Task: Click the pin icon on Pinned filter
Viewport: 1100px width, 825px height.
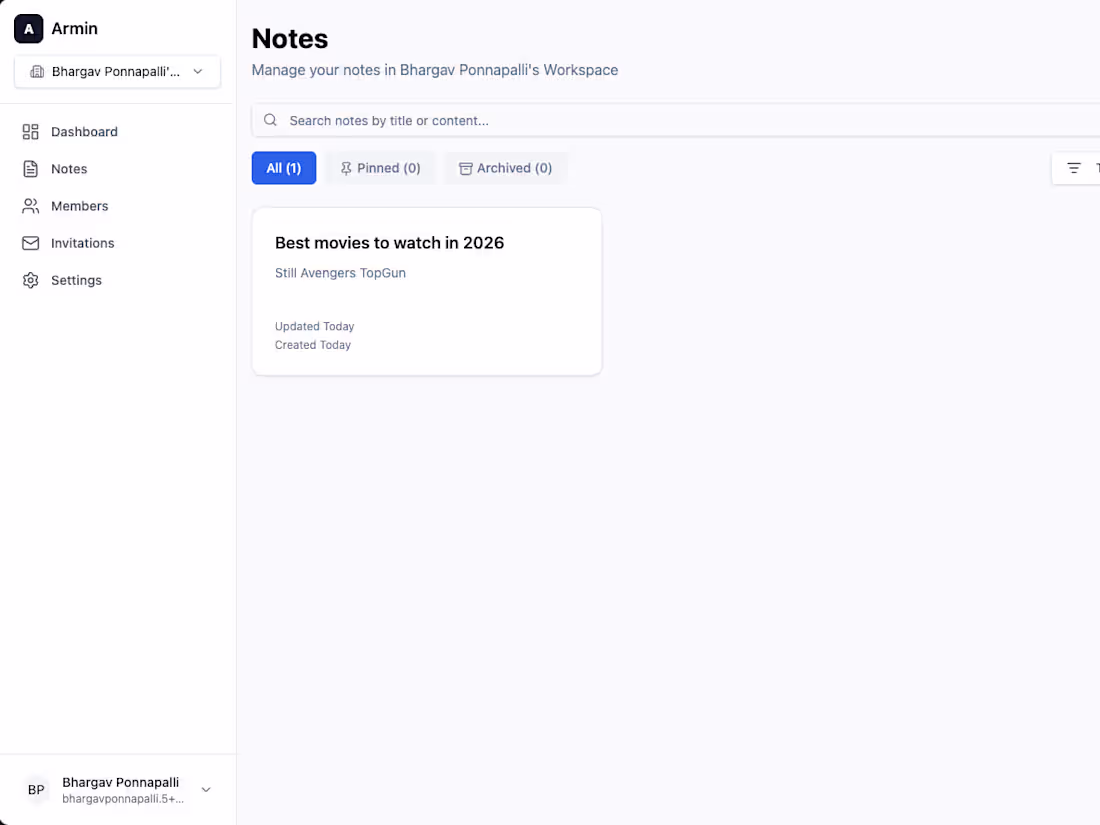Action: tap(347, 168)
